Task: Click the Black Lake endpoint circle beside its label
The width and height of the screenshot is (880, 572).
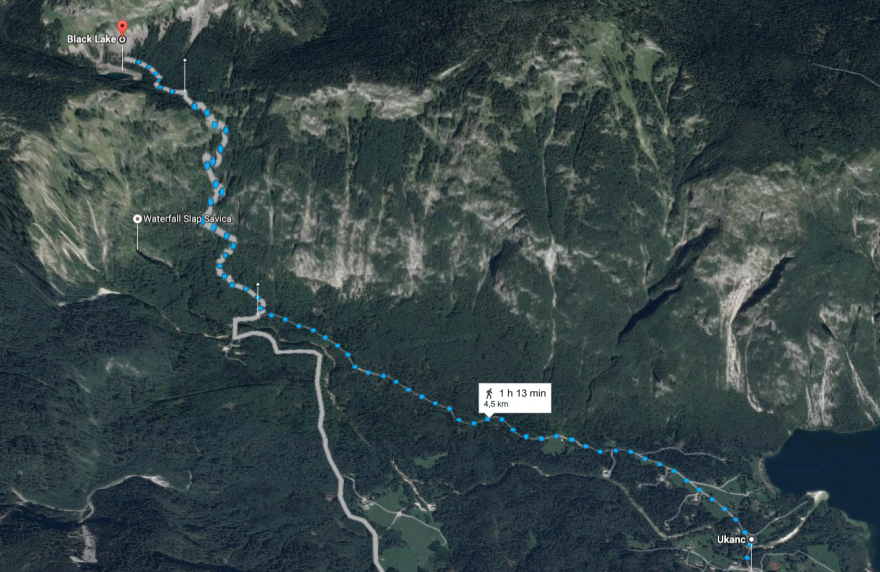Action: pos(122,39)
